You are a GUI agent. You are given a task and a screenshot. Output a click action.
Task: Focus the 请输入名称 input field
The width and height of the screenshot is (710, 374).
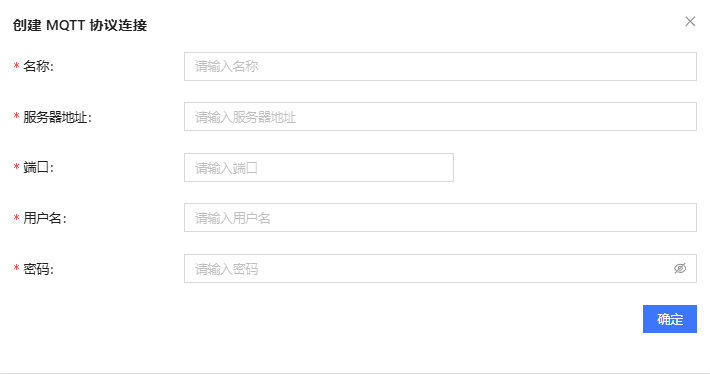(440, 67)
